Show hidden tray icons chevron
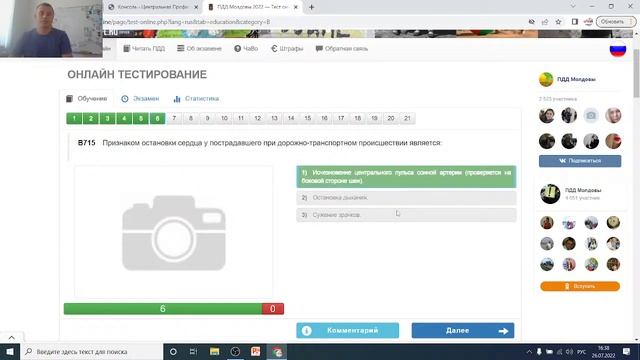640x360 pixels. click(529, 351)
